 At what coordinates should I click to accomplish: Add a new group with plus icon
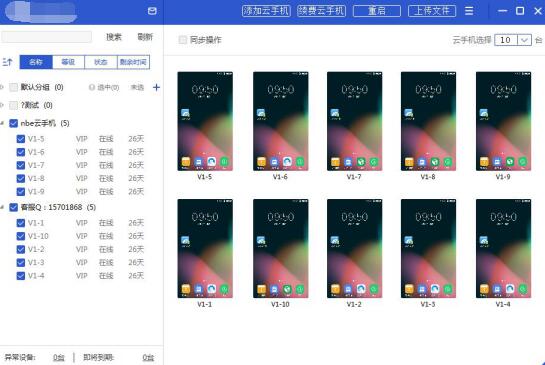pyautogui.click(x=156, y=87)
